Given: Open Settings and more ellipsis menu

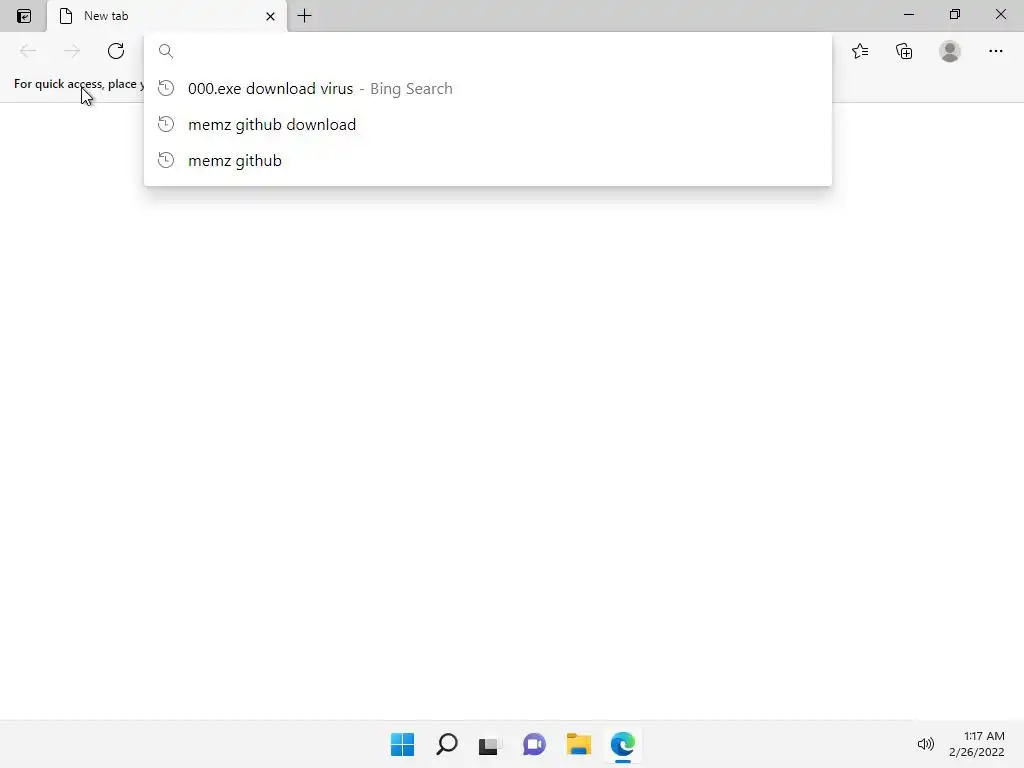Looking at the screenshot, I should tap(995, 51).
